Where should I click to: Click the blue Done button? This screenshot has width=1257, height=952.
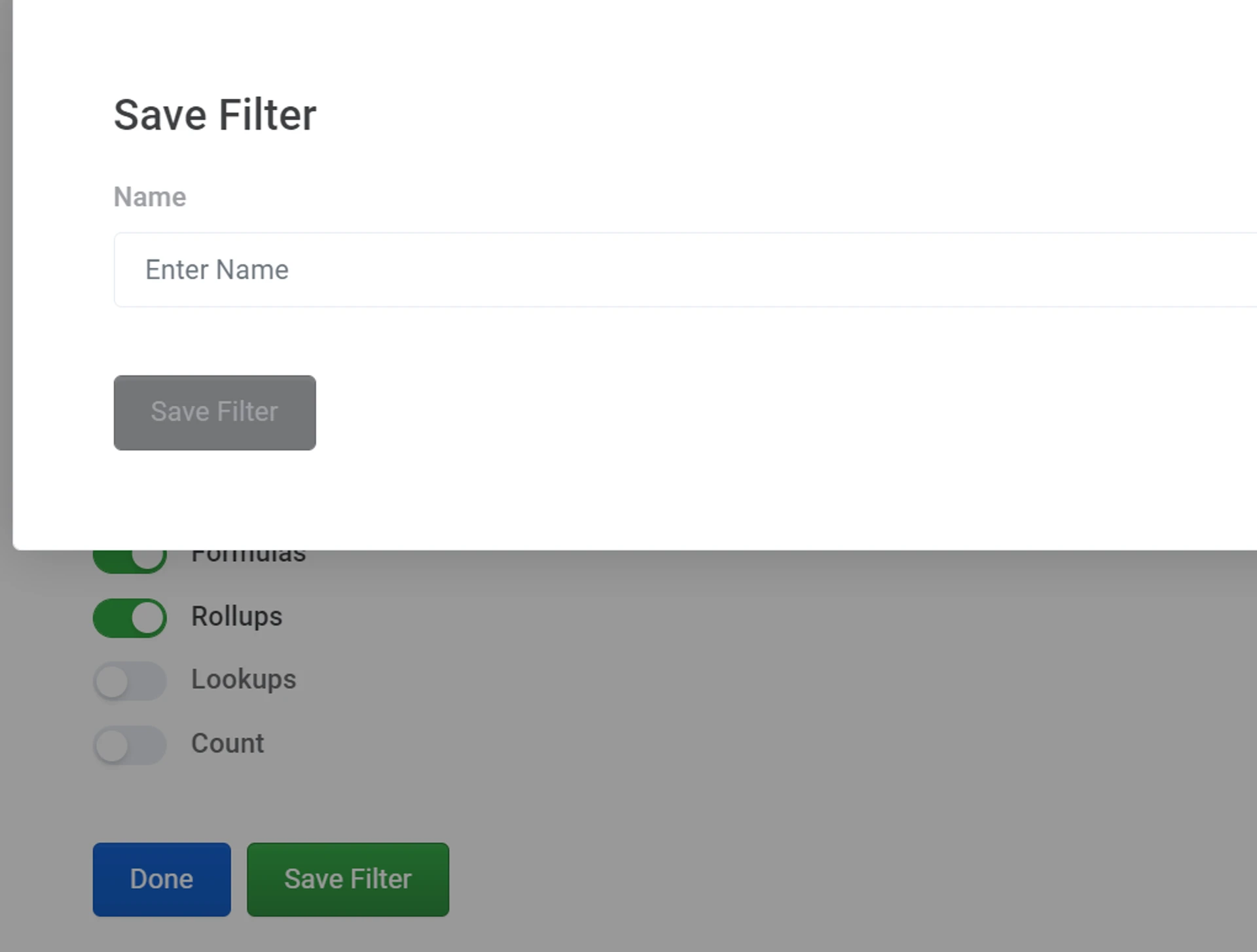coord(162,879)
